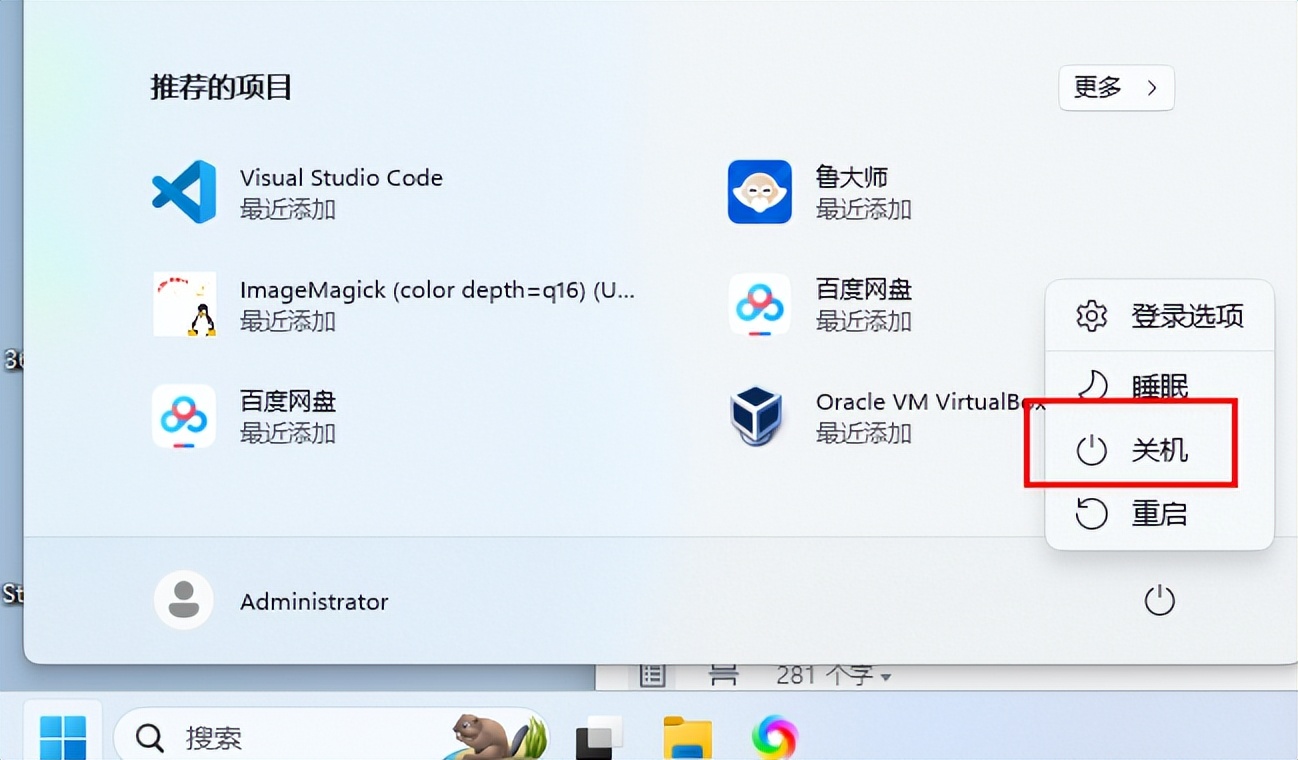The width and height of the screenshot is (1298, 760).
Task: Open File Explorer from the taskbar
Action: [688, 738]
